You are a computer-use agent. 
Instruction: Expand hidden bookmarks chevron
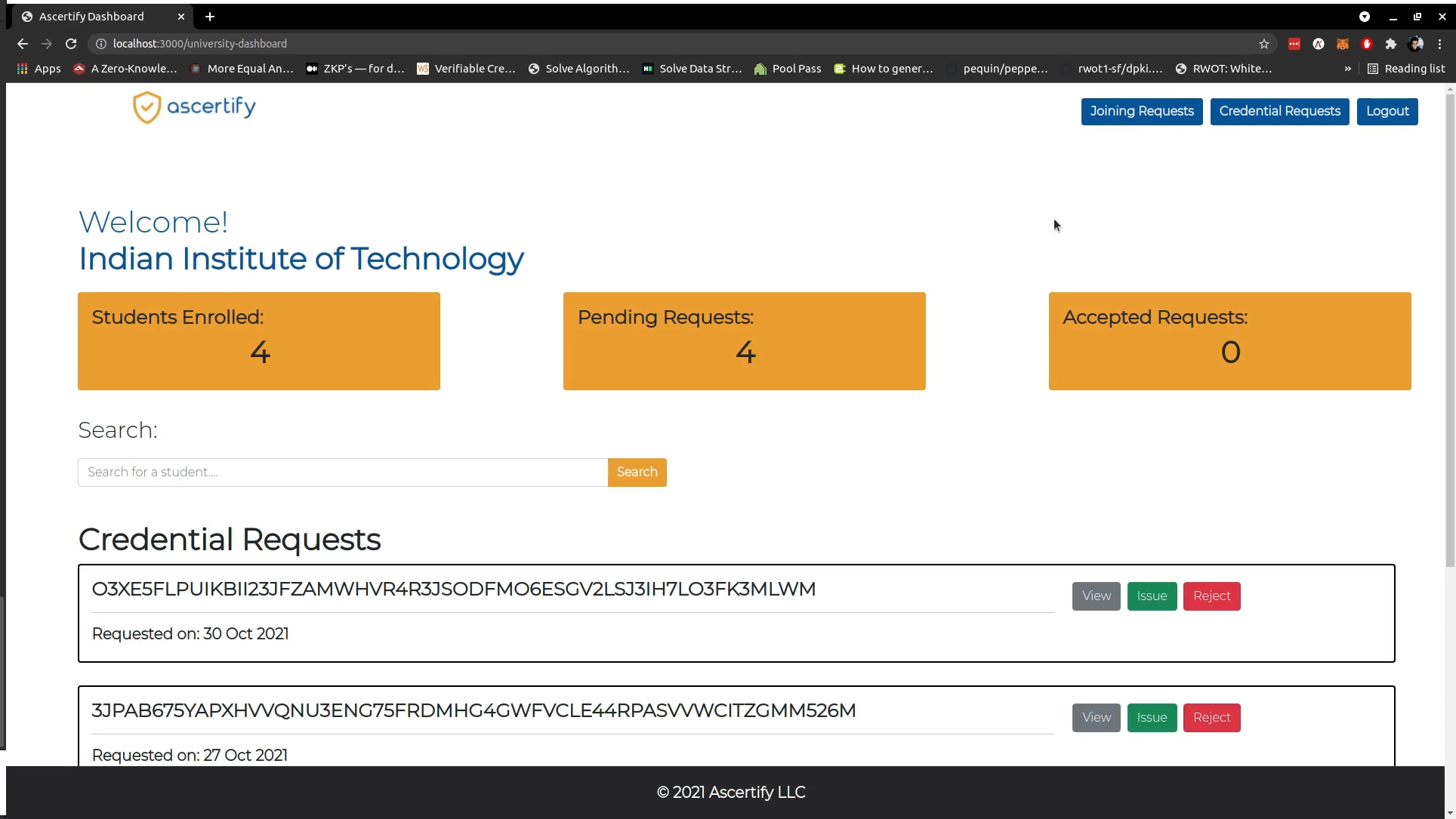pyautogui.click(x=1347, y=69)
